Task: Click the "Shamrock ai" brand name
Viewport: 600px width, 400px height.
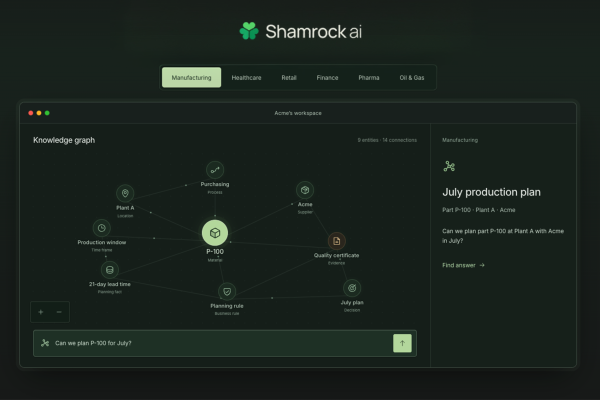Action: tap(313, 31)
